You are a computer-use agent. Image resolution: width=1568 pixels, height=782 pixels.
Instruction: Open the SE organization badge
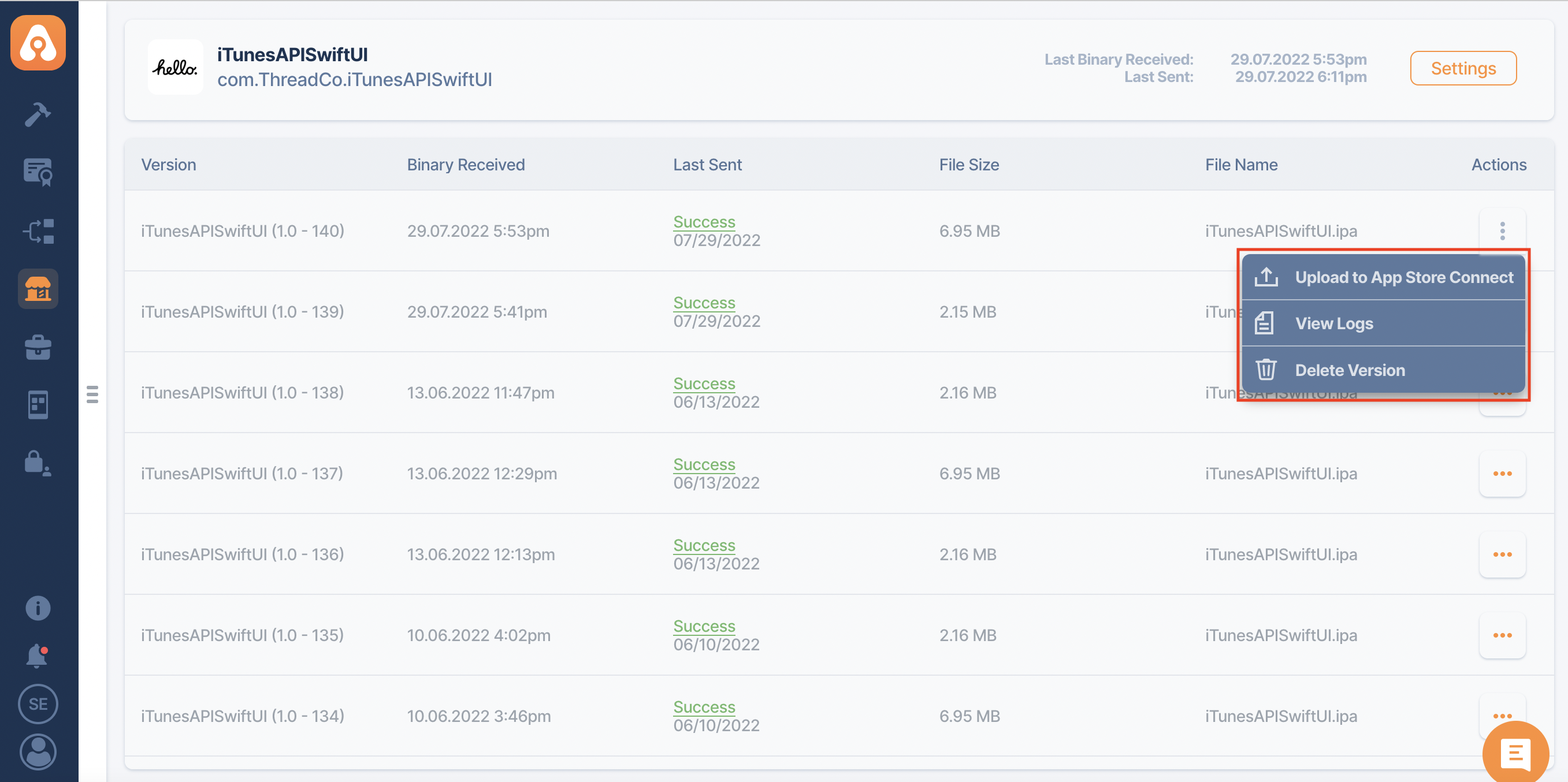[38, 703]
